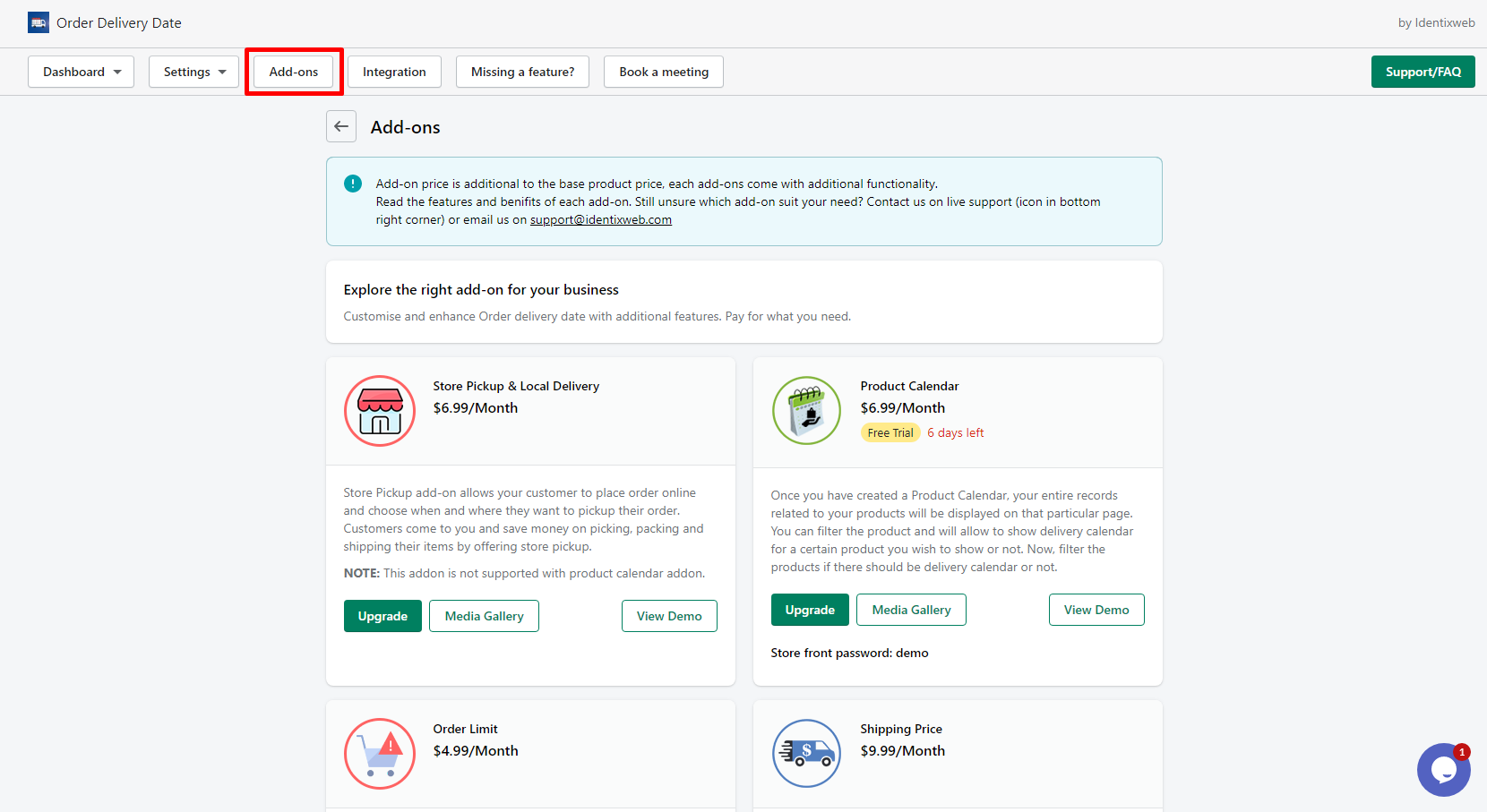Image resolution: width=1487 pixels, height=812 pixels.
Task: Open Missing a feature? page
Action: [522, 72]
